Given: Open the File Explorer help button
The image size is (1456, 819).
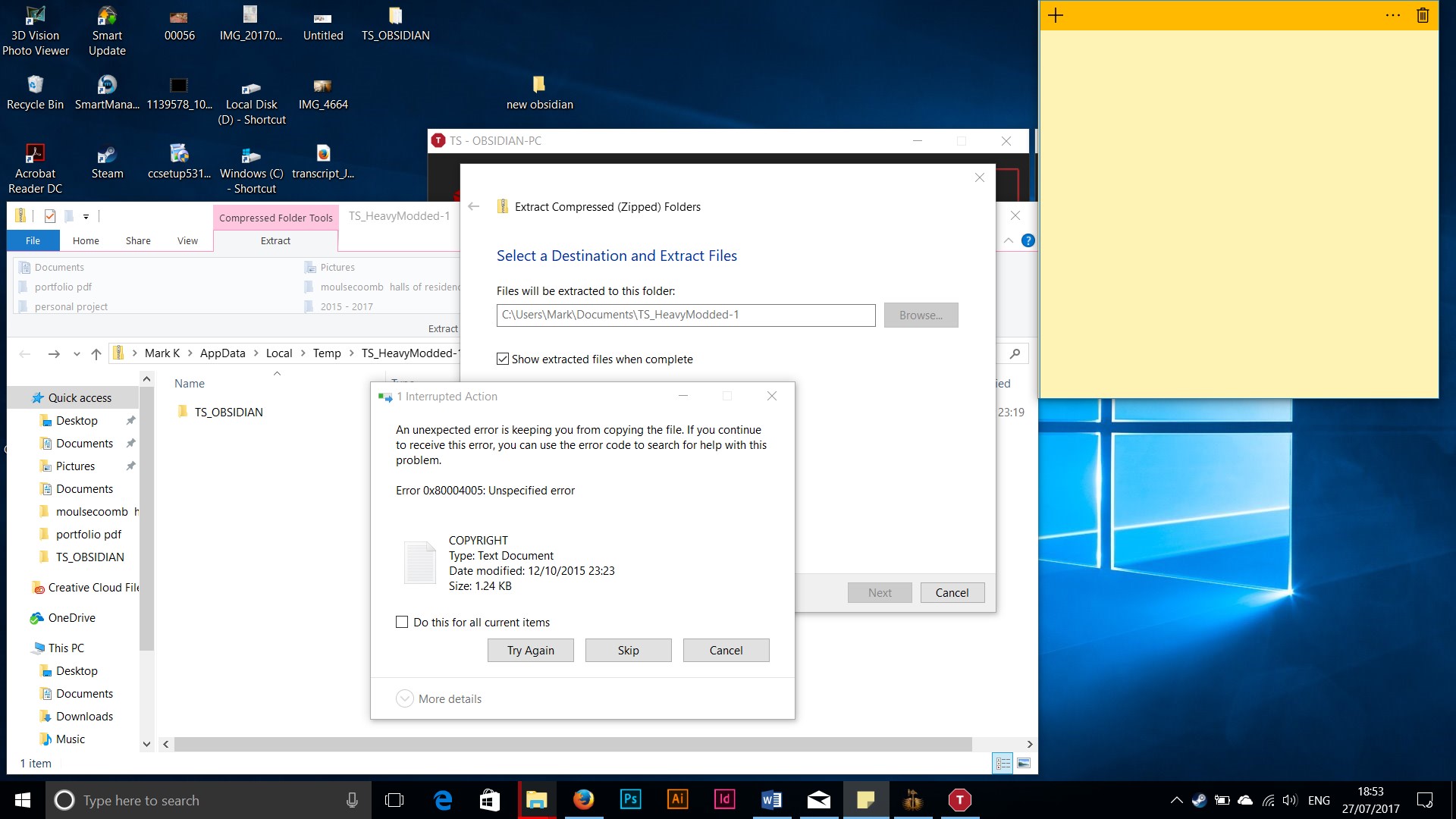Looking at the screenshot, I should pyautogui.click(x=1028, y=240).
